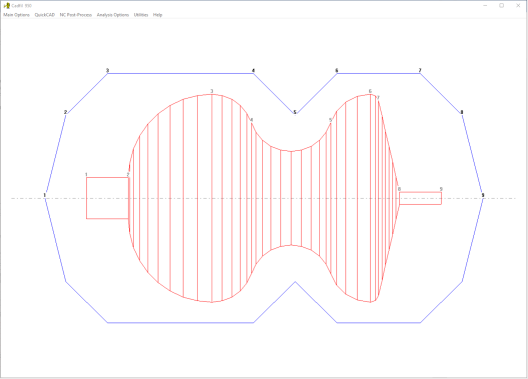This screenshot has width=528, height=379.
Task: Open the QuickCAD menu
Action: pyautogui.click(x=45, y=15)
